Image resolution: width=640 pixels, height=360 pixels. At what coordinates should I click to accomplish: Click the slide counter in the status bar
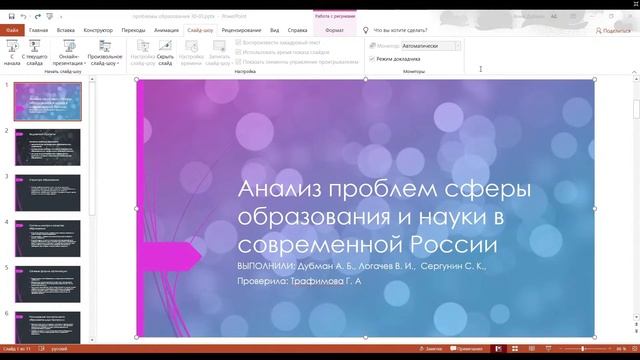[17, 349]
